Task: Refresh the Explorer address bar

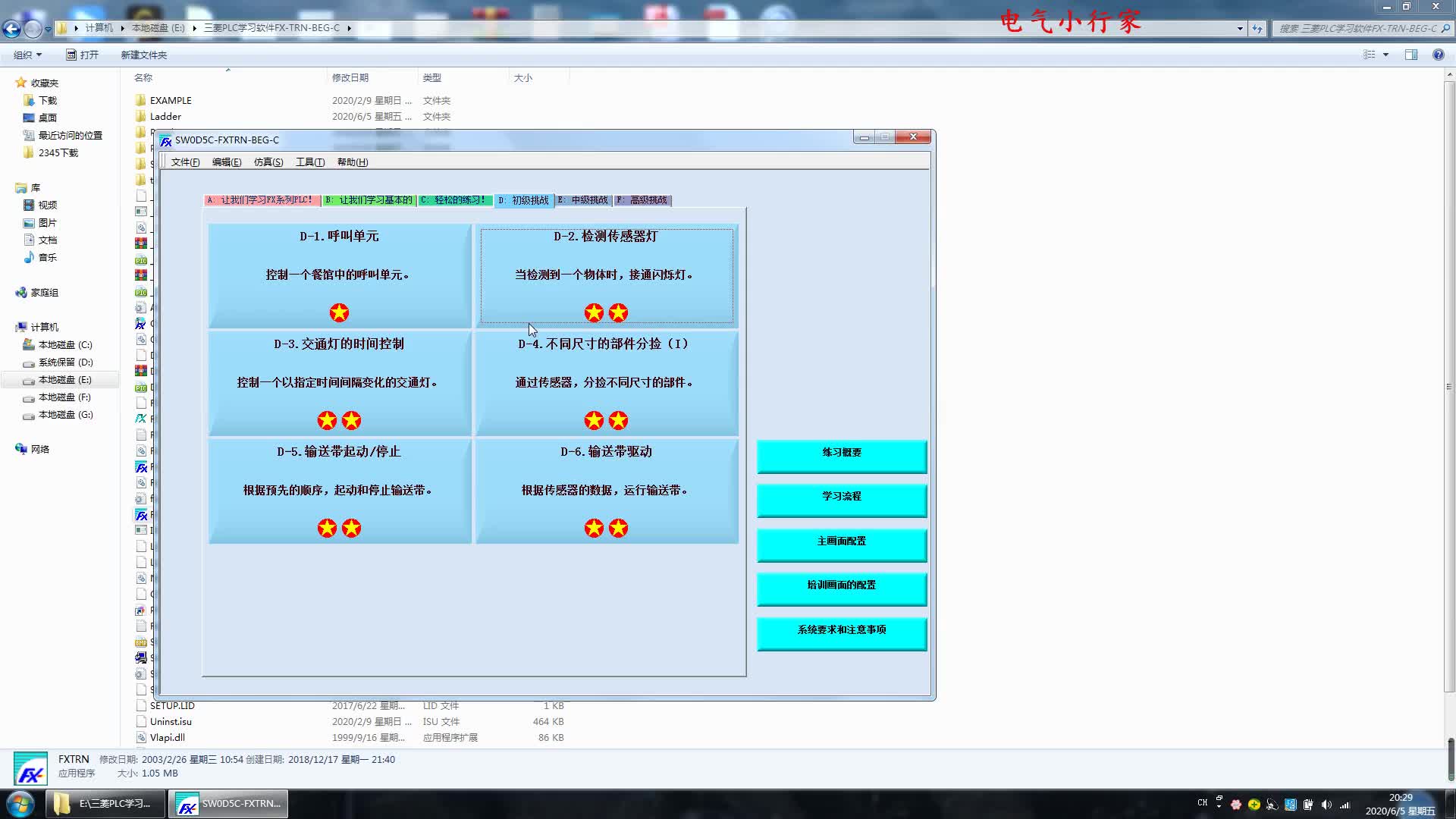Action: (x=1257, y=28)
